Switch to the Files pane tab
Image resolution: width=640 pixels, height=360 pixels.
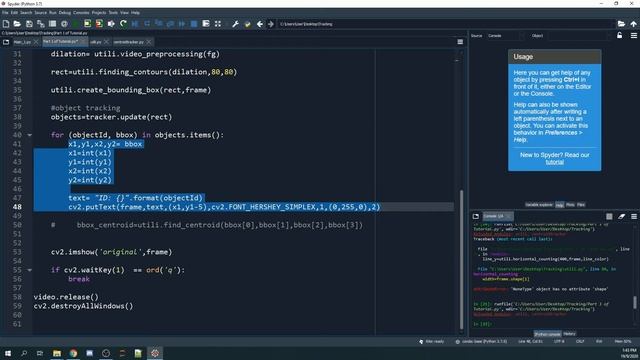(581, 205)
